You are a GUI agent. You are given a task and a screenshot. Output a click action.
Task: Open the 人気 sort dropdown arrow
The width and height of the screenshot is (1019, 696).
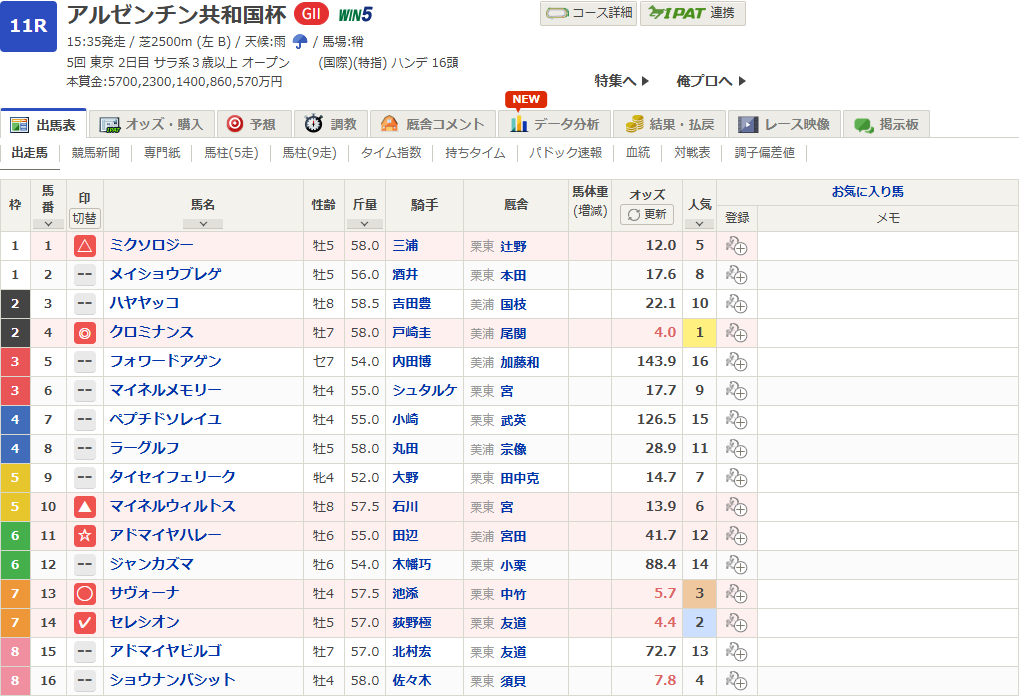[699, 224]
